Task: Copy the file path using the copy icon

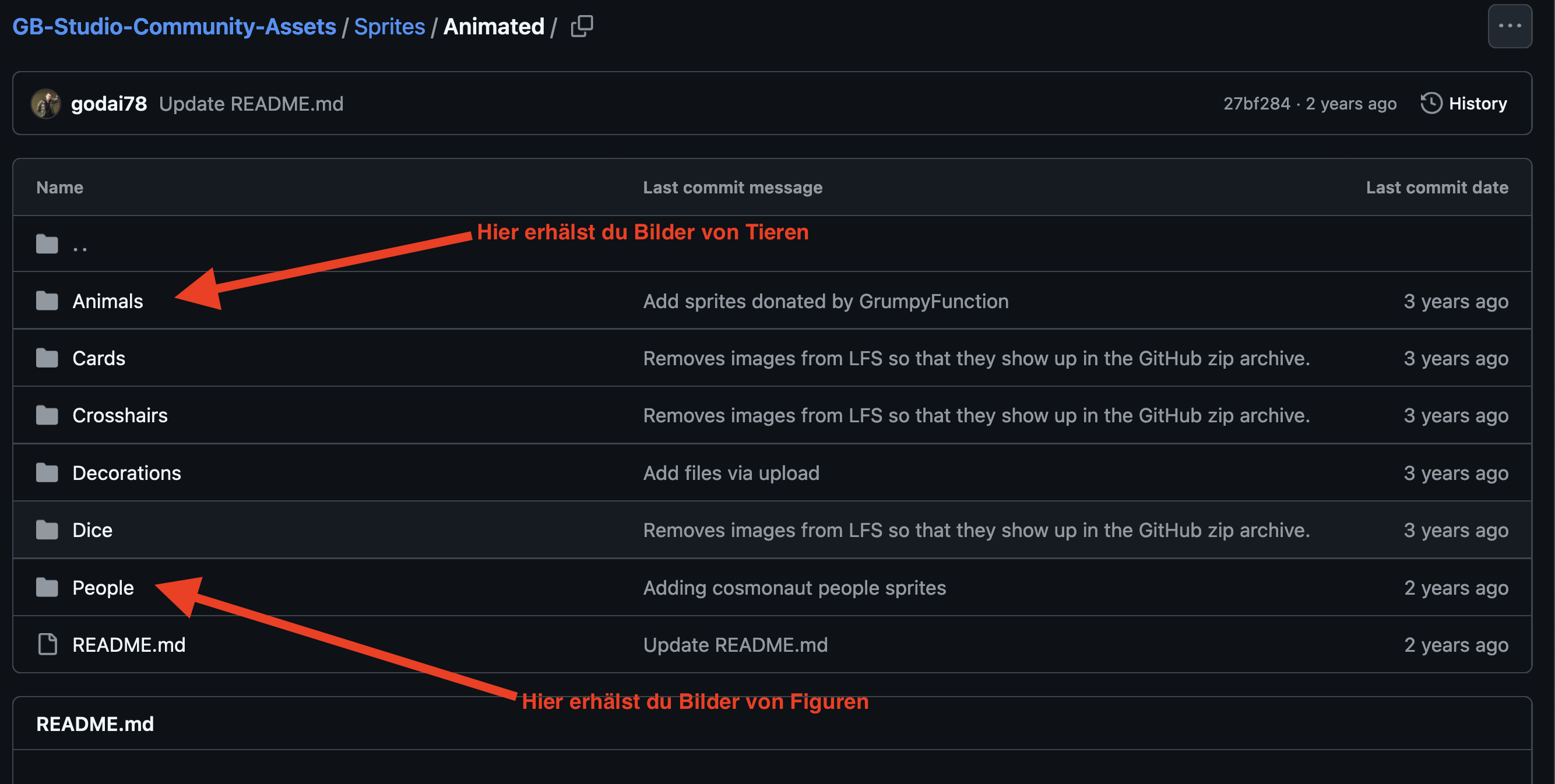Action: [582, 26]
